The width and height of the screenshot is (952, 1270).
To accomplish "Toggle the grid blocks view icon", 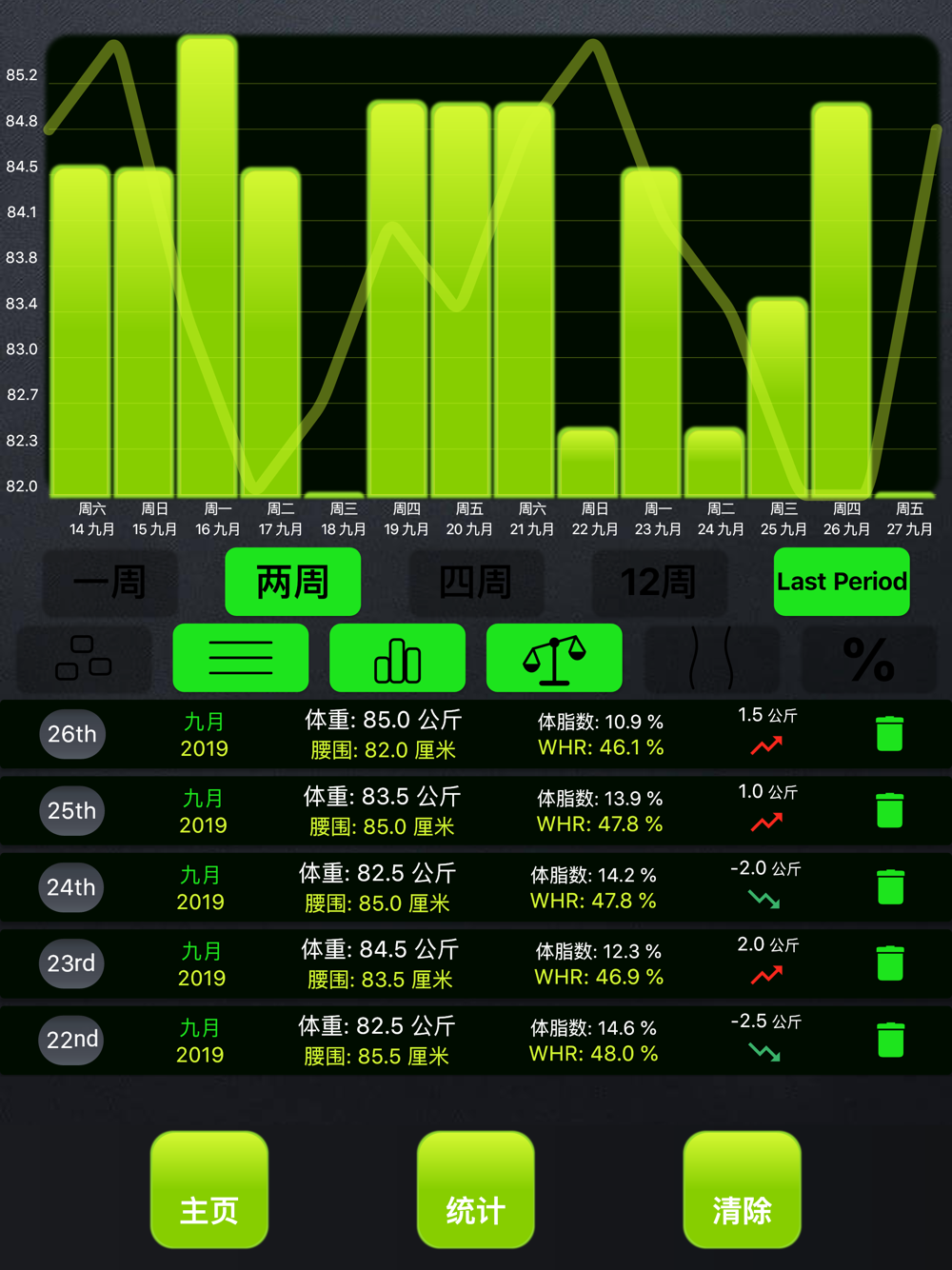I will tap(84, 658).
